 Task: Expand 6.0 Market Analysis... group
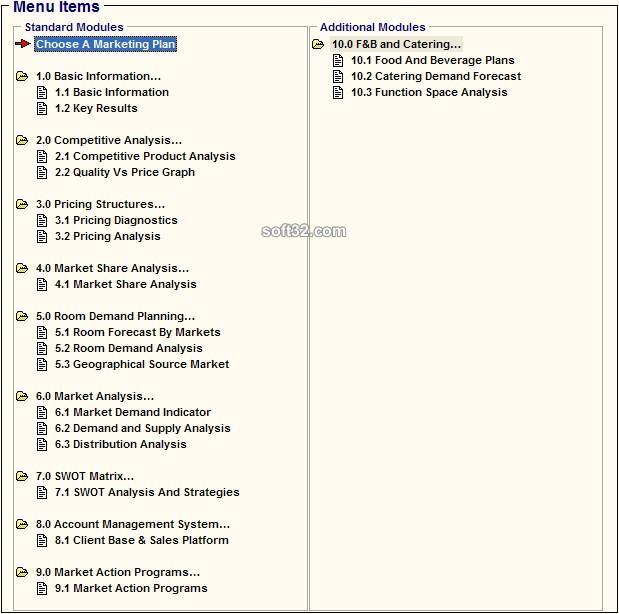point(95,396)
